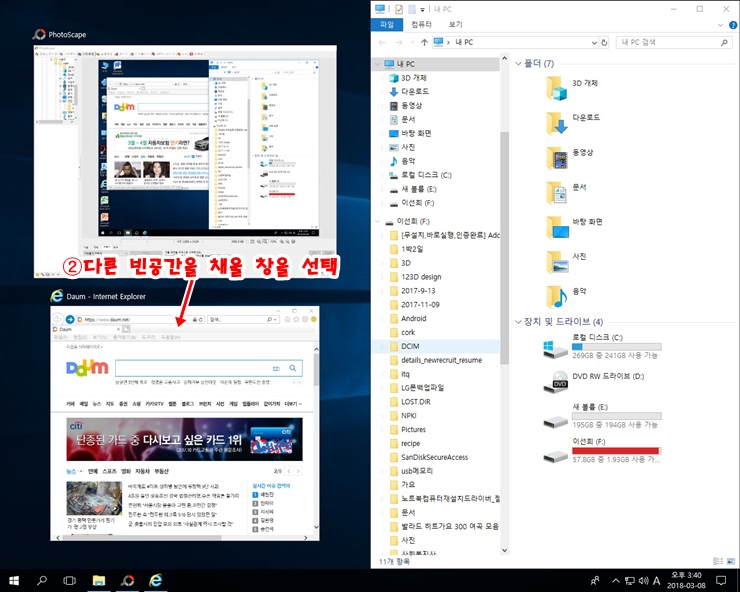
Task: Select the 다운로드 folder icon
Action: [x=557, y=123]
